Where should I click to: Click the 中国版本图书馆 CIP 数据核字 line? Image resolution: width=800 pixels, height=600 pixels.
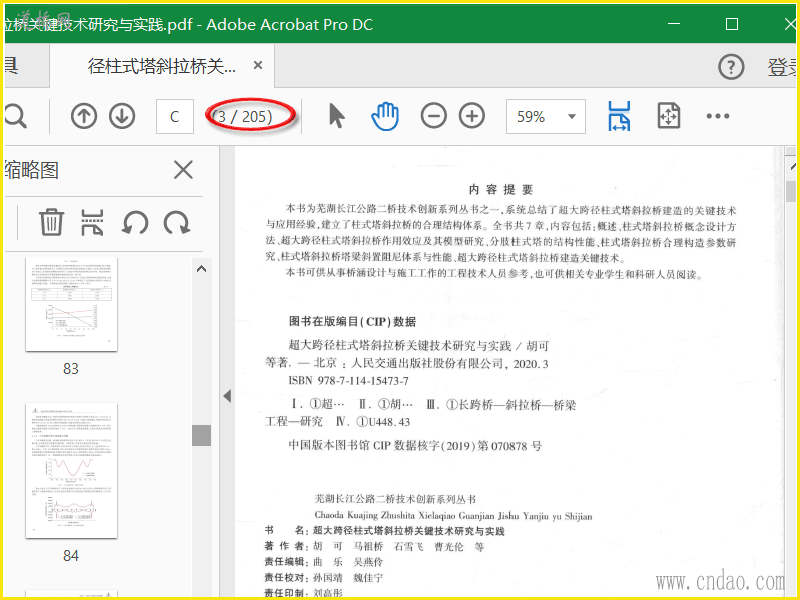tap(415, 445)
